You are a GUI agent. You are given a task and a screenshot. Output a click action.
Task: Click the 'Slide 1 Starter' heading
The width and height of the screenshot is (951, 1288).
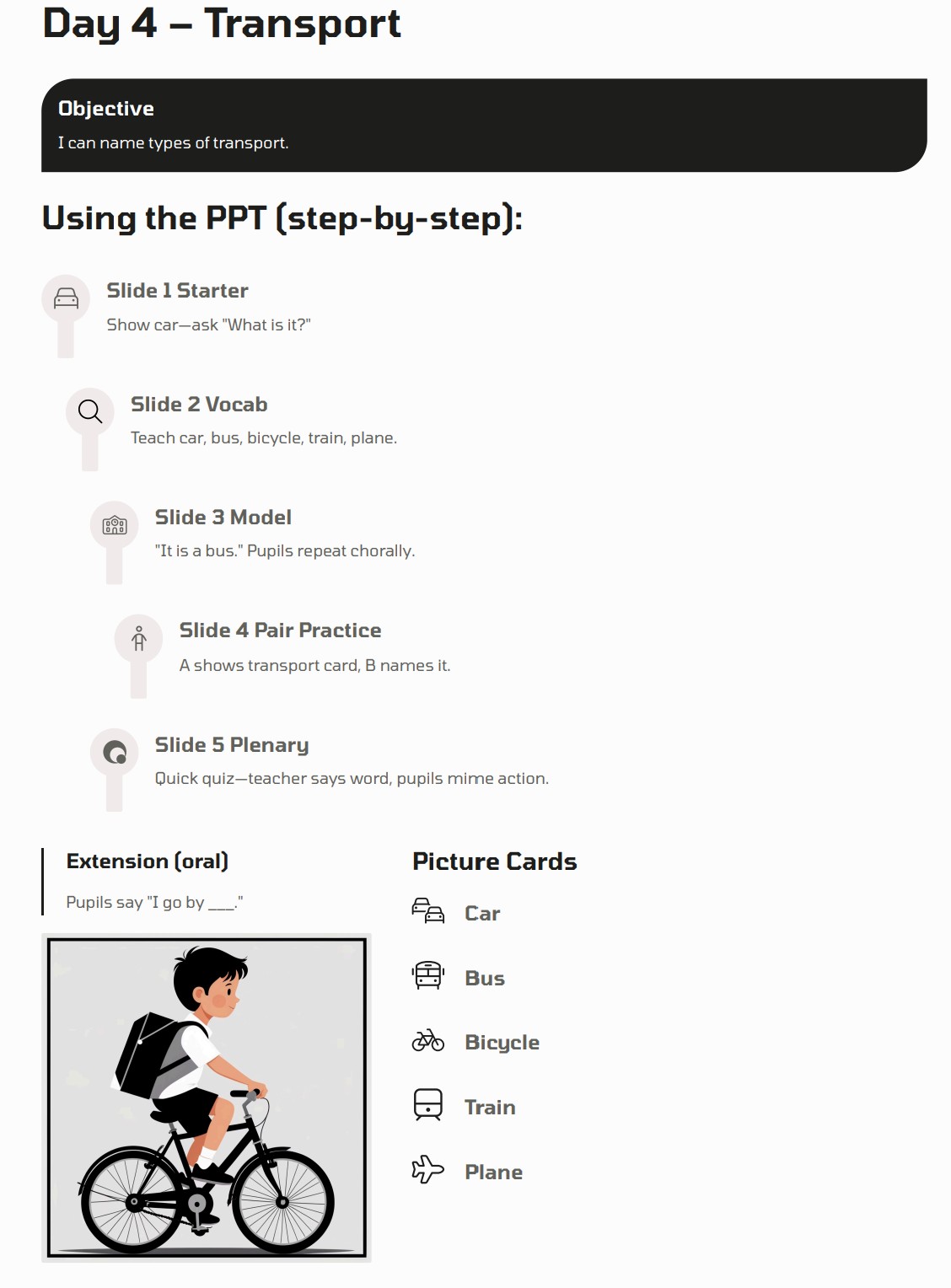[177, 291]
